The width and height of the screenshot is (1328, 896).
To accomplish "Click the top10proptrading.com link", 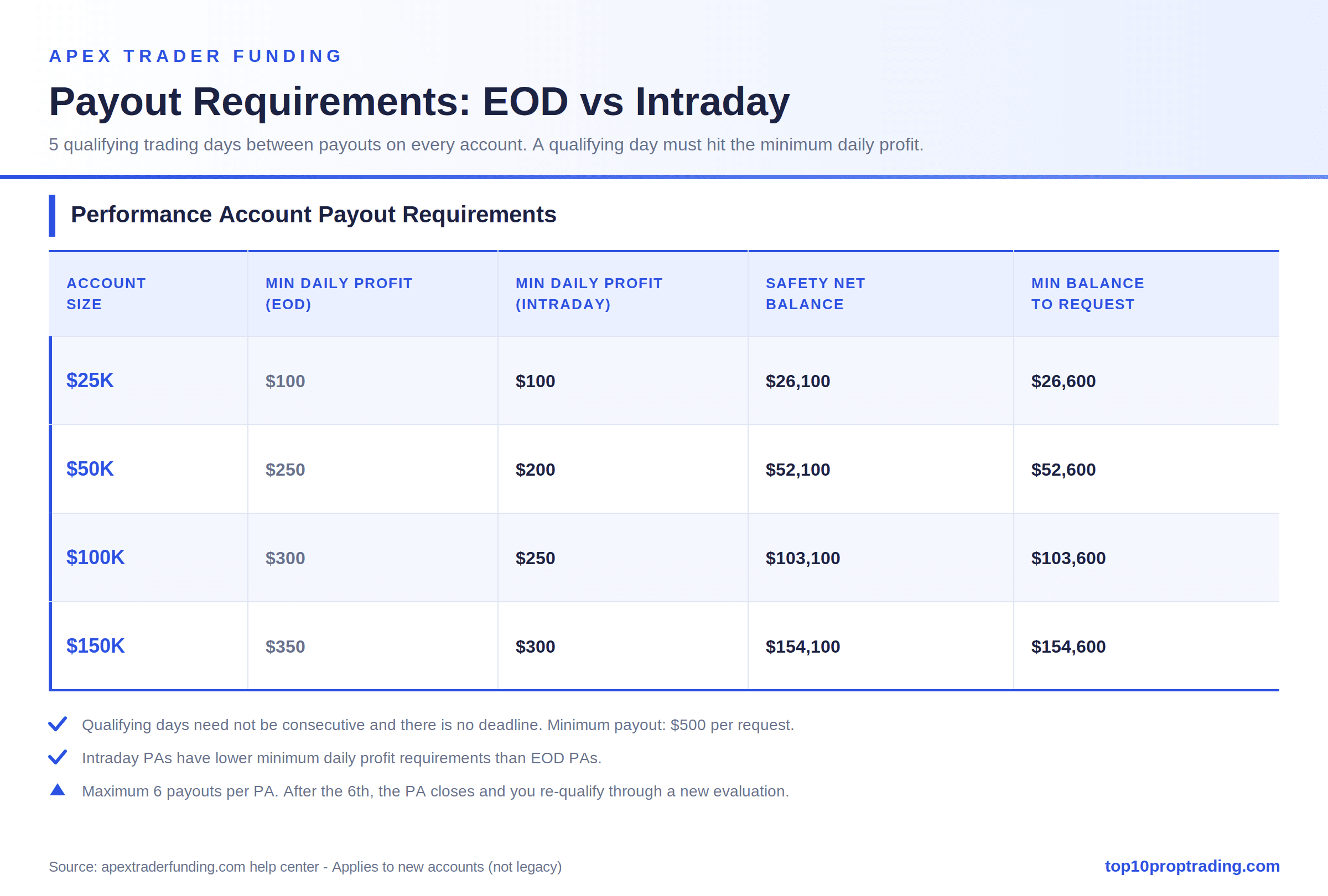I will point(1192,866).
